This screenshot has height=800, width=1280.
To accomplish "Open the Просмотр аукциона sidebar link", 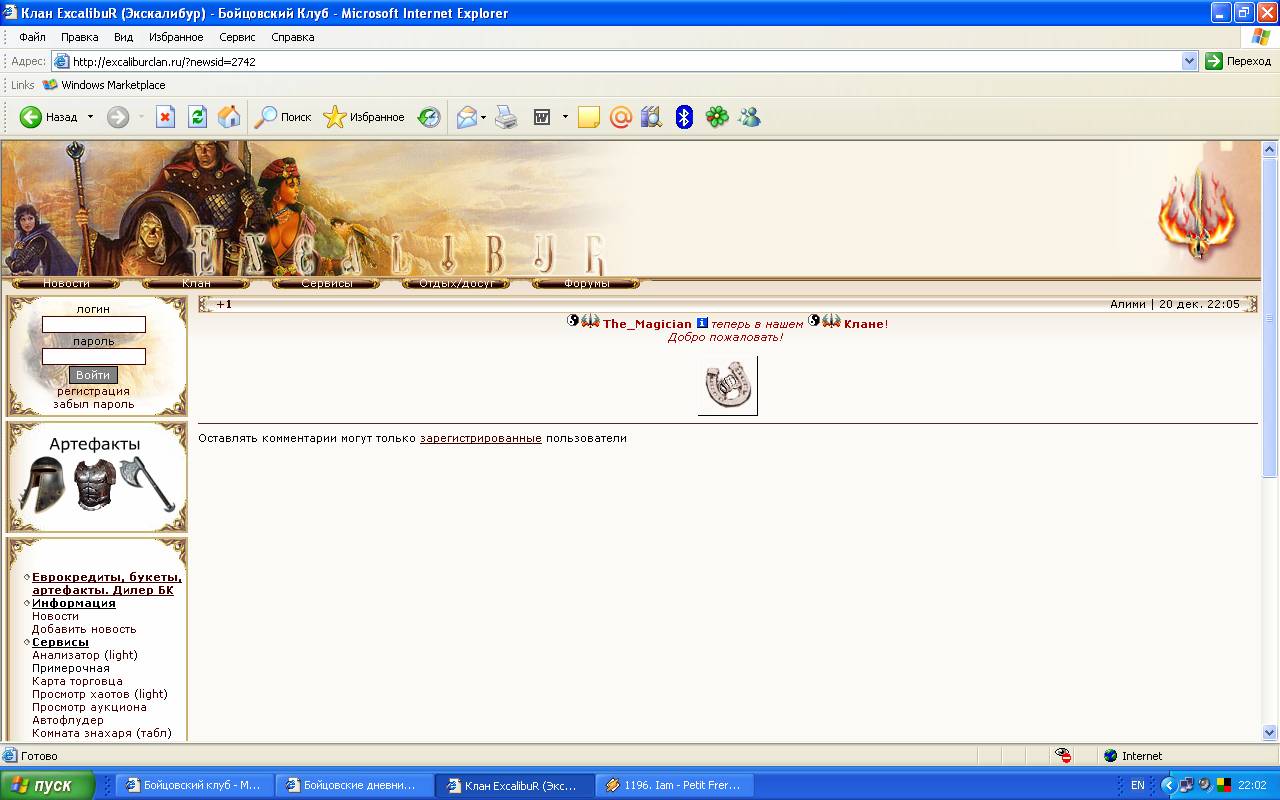I will pos(89,707).
